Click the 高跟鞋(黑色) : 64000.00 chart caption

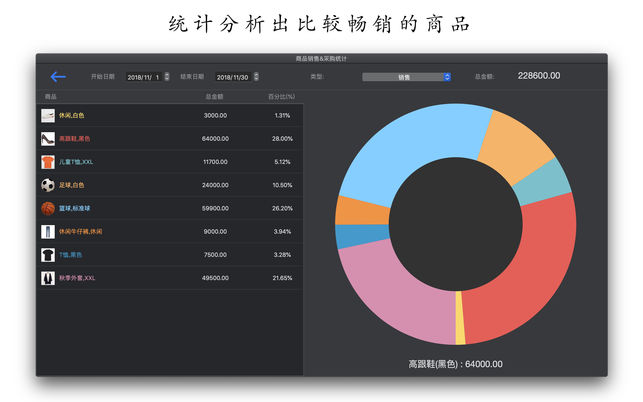pyautogui.click(x=455, y=364)
